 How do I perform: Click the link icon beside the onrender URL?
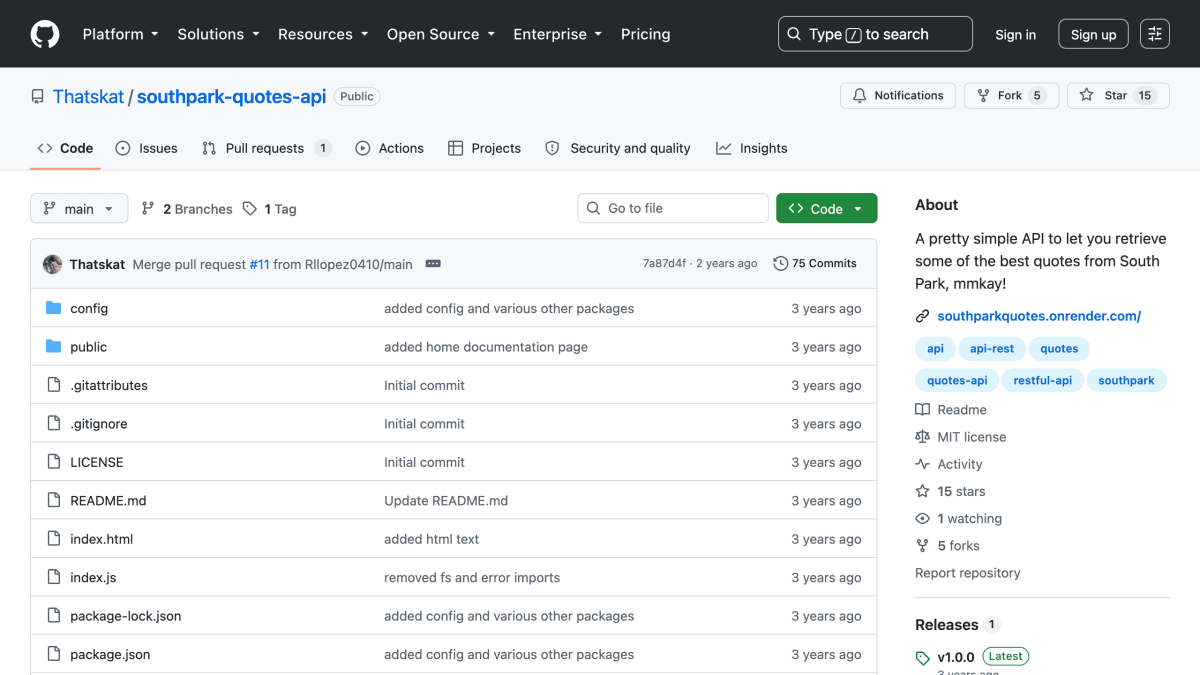tap(922, 316)
